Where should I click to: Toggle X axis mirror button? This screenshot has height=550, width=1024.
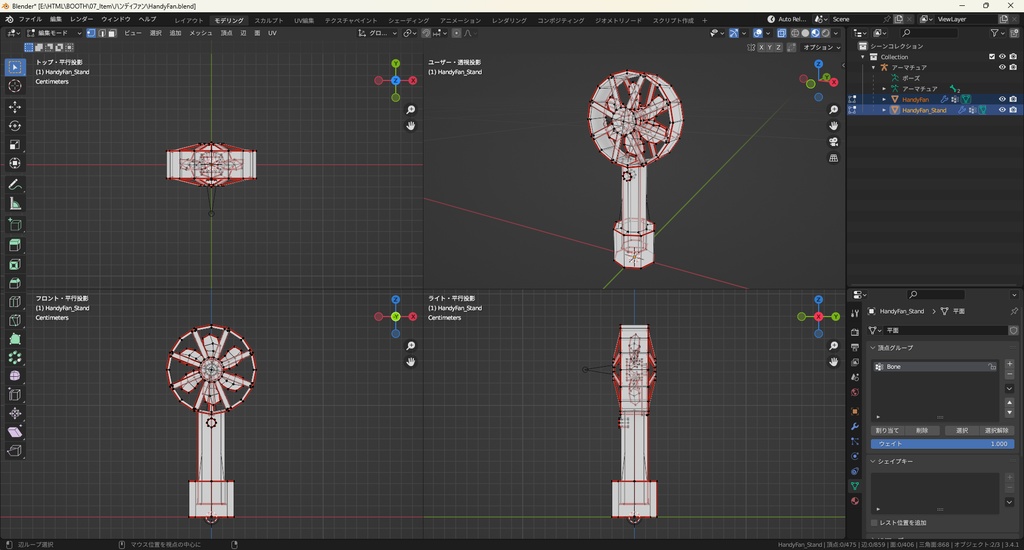click(761, 48)
